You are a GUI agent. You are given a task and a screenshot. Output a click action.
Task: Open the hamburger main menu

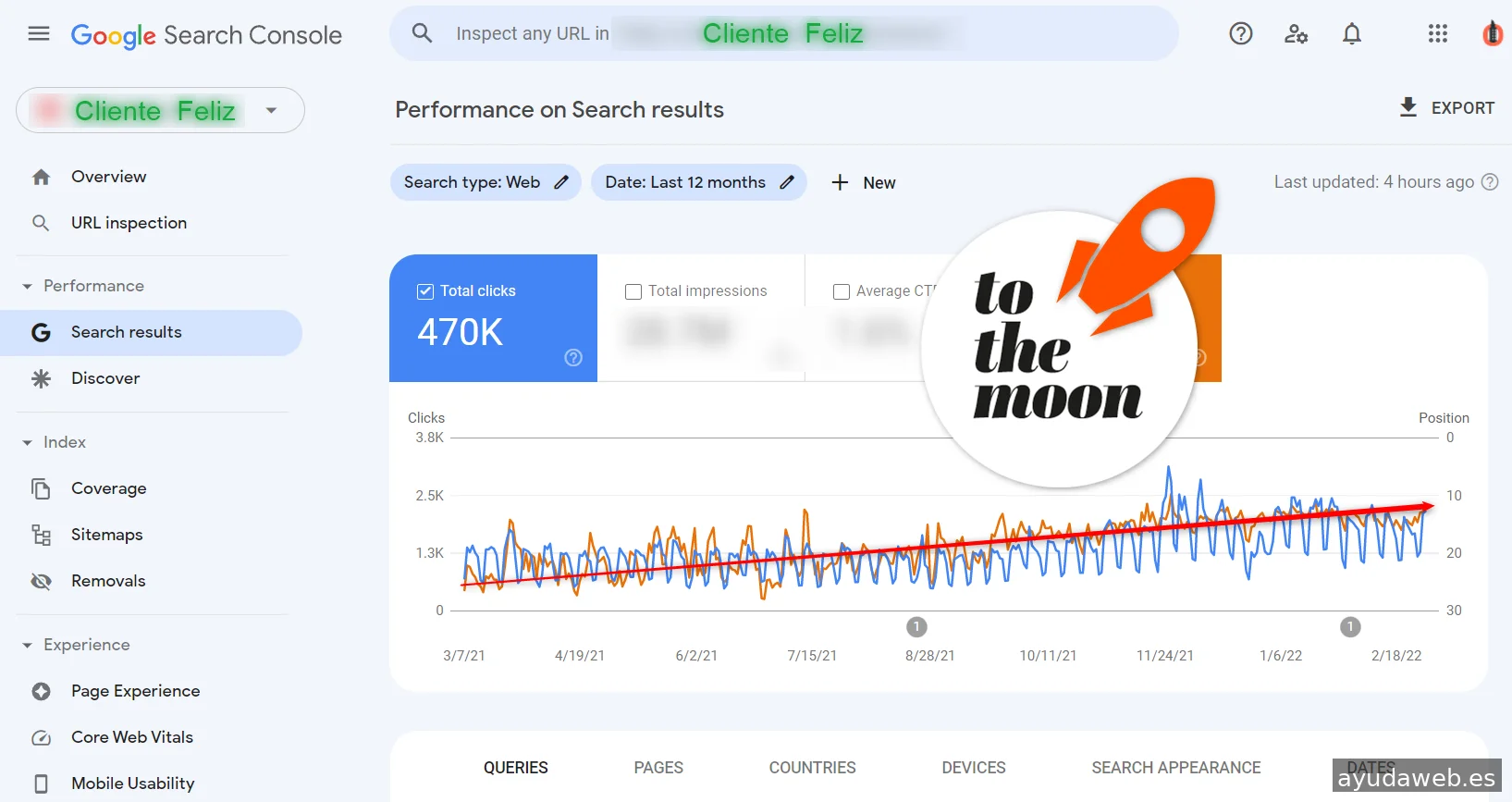[x=39, y=34]
